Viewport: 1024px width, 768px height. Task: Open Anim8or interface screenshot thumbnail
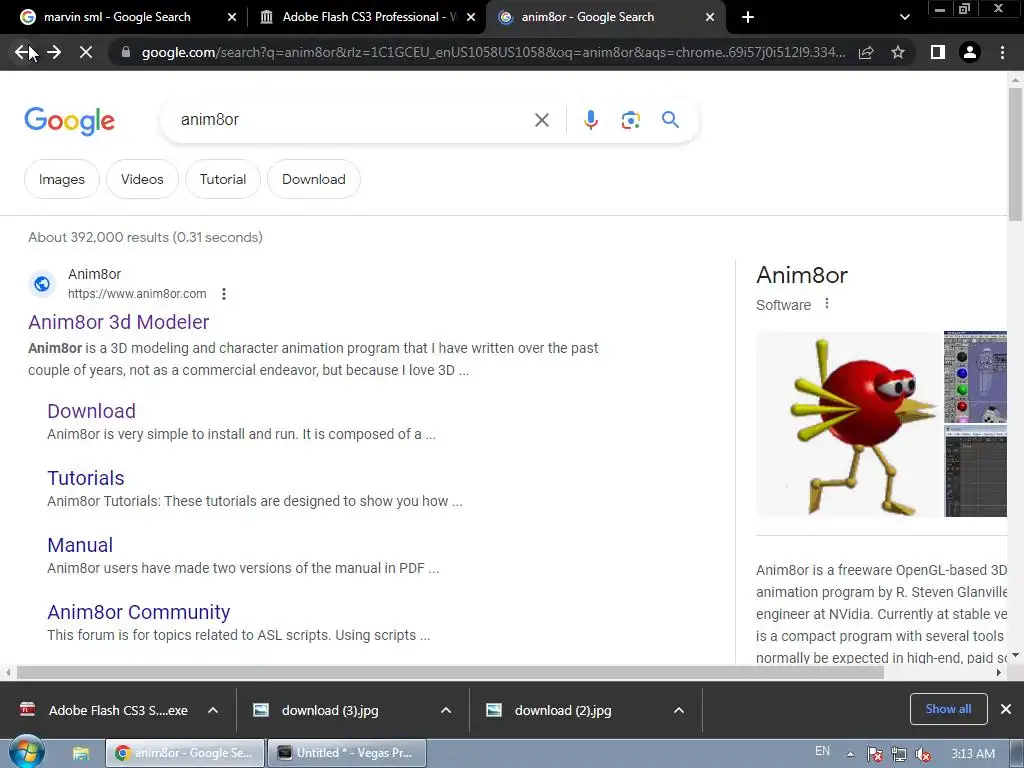975,377
